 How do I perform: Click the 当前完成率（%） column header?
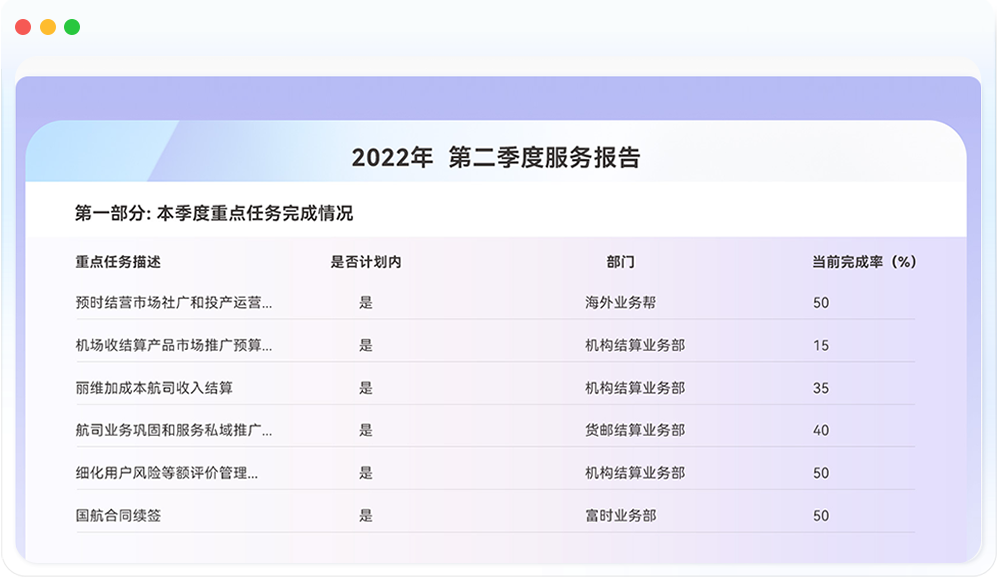click(864, 262)
